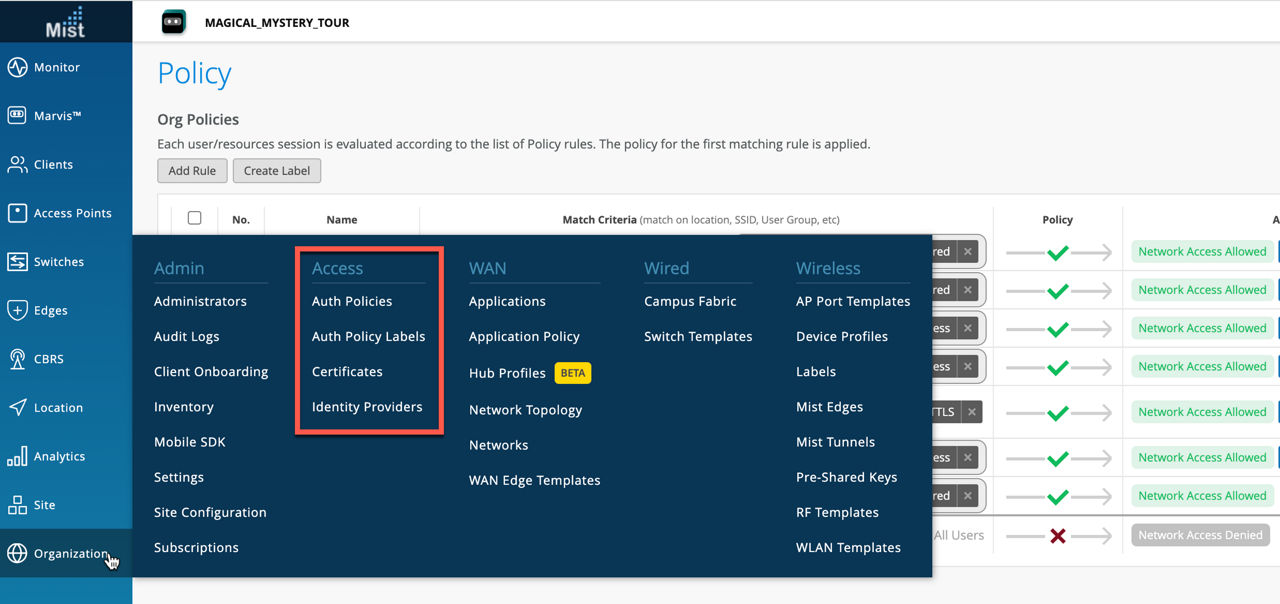This screenshot has height=604, width=1280.
Task: Open the Location arrow icon
Action: point(17,407)
